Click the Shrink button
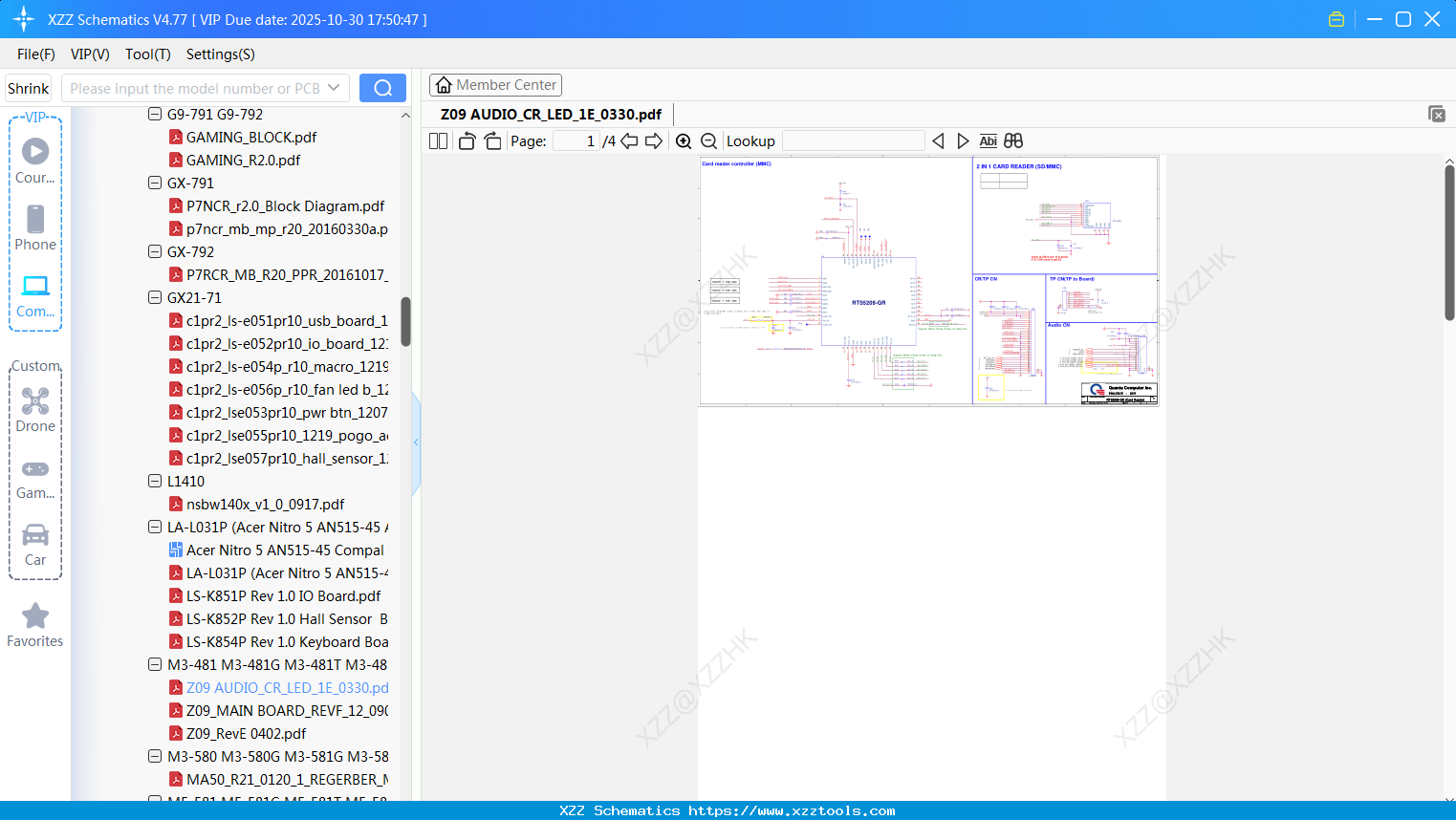The height and width of the screenshot is (820, 1456). [28, 88]
